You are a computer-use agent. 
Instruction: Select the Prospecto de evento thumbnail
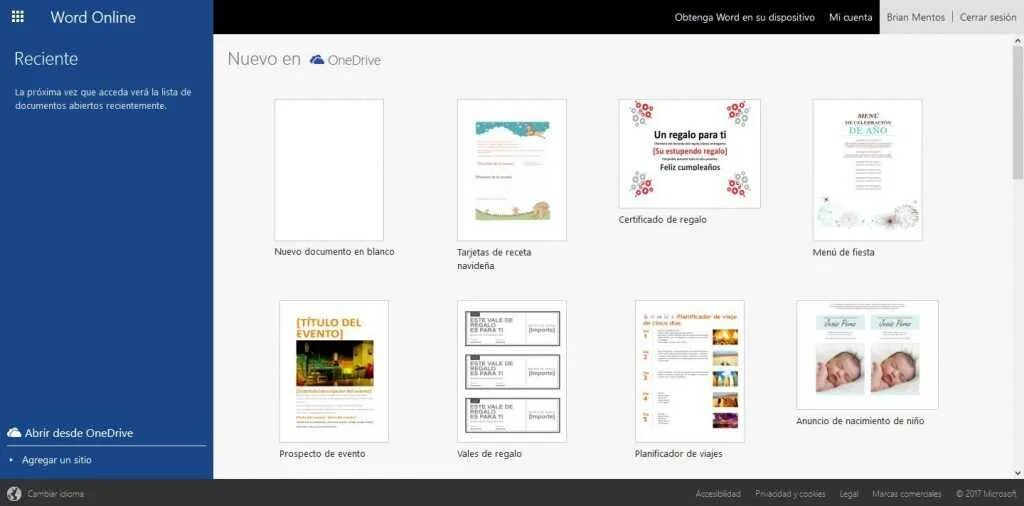(x=334, y=371)
